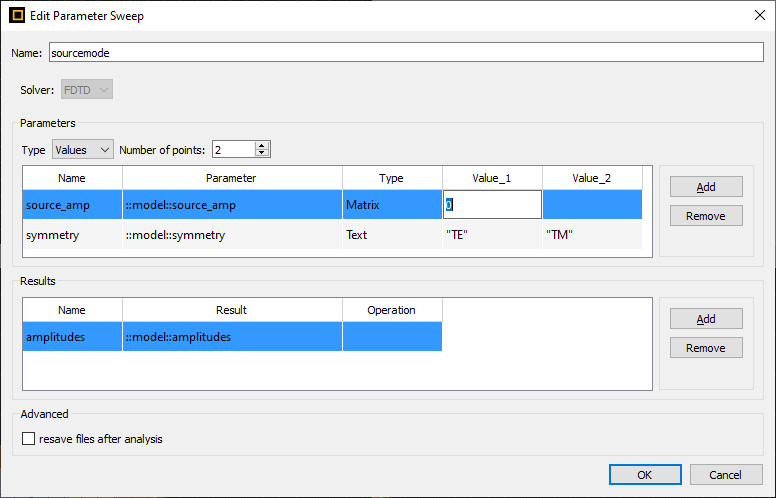Add a new result row
The width and height of the screenshot is (776, 498).
pos(706,319)
